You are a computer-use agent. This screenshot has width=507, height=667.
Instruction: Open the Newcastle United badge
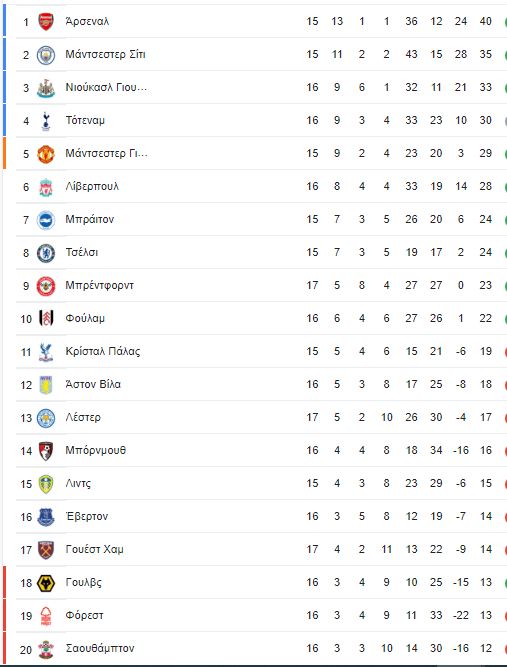pos(46,88)
